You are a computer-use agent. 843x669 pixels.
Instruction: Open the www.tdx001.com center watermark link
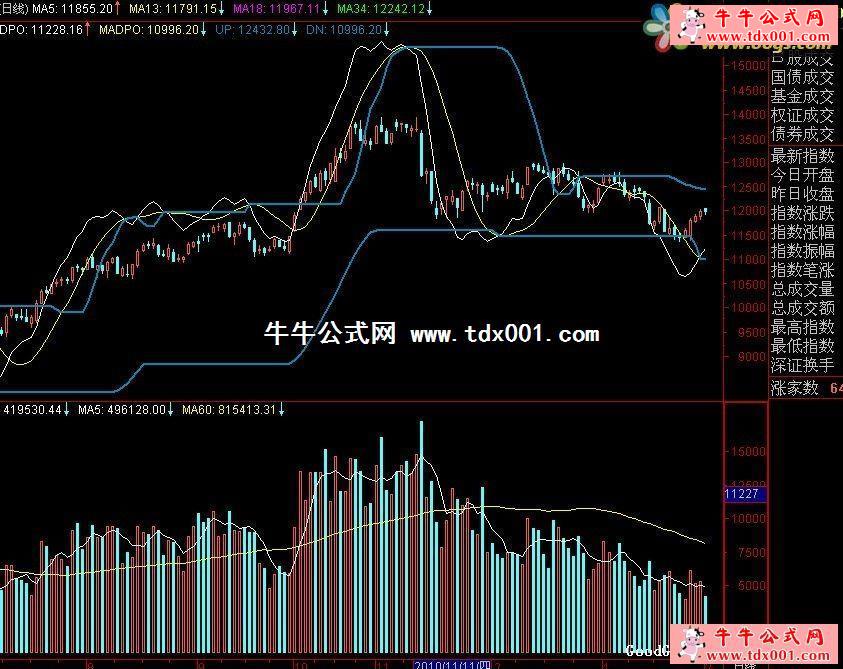click(x=504, y=334)
